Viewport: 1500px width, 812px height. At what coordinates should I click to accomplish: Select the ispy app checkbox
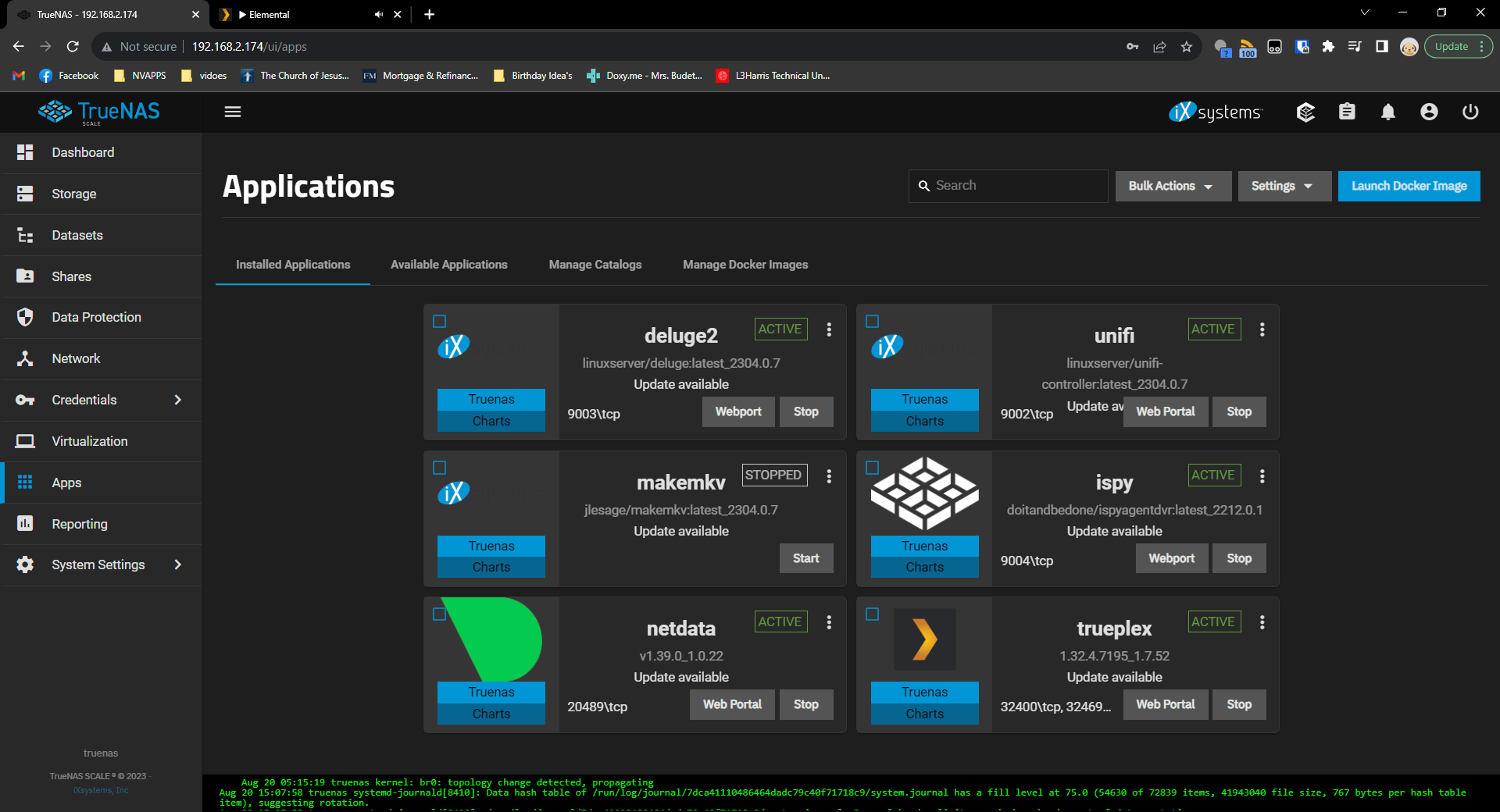tap(873, 468)
